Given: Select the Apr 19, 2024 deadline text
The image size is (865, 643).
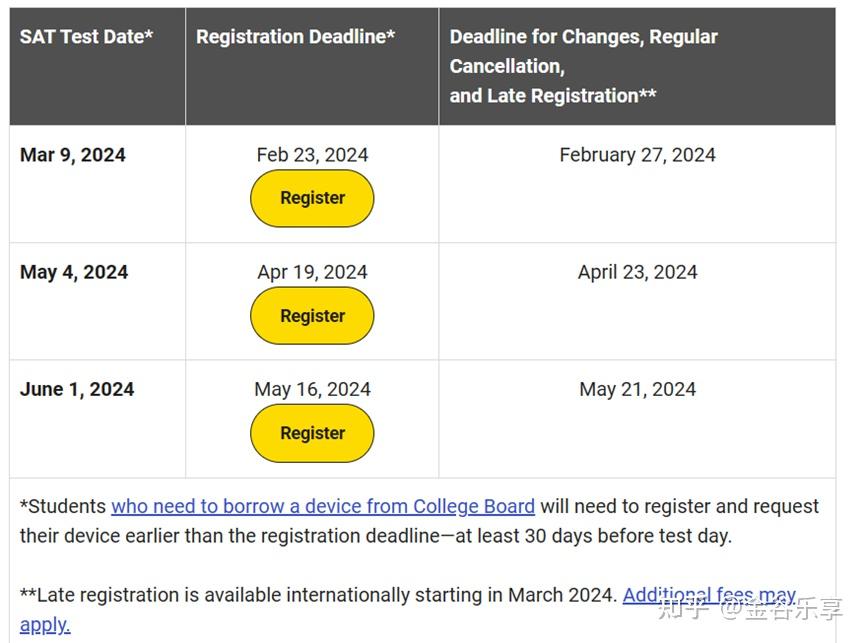Looking at the screenshot, I should 312,272.
